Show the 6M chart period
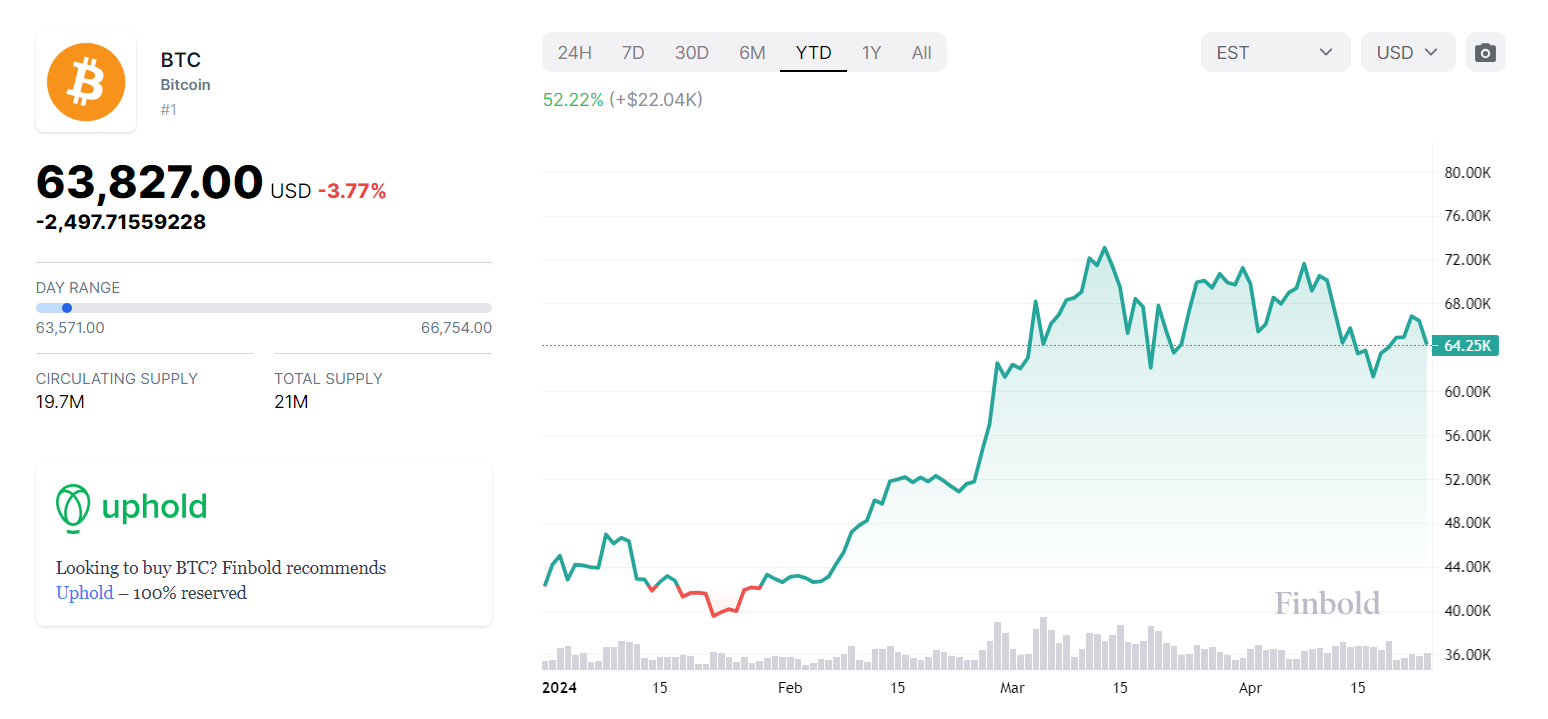The image size is (1548, 719). tap(752, 53)
